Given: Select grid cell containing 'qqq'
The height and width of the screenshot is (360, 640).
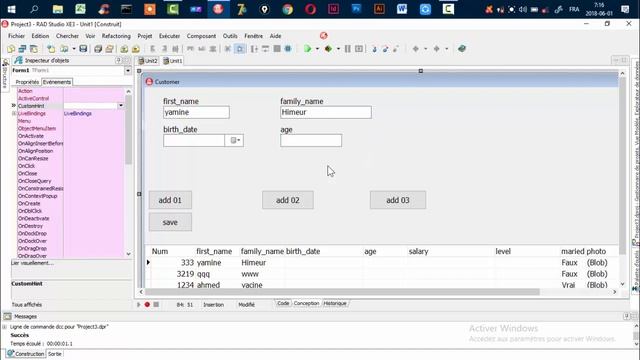Looking at the screenshot, I should click(x=217, y=274).
